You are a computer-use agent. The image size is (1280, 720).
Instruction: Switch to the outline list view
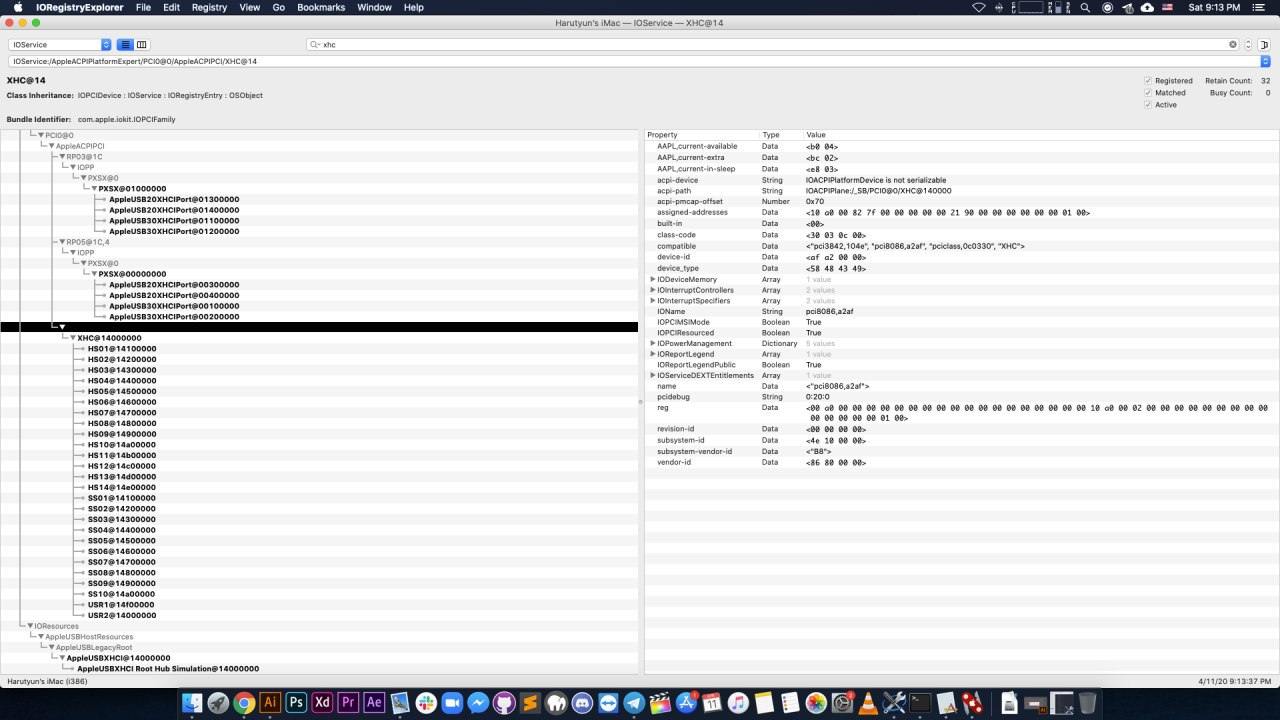click(126, 45)
